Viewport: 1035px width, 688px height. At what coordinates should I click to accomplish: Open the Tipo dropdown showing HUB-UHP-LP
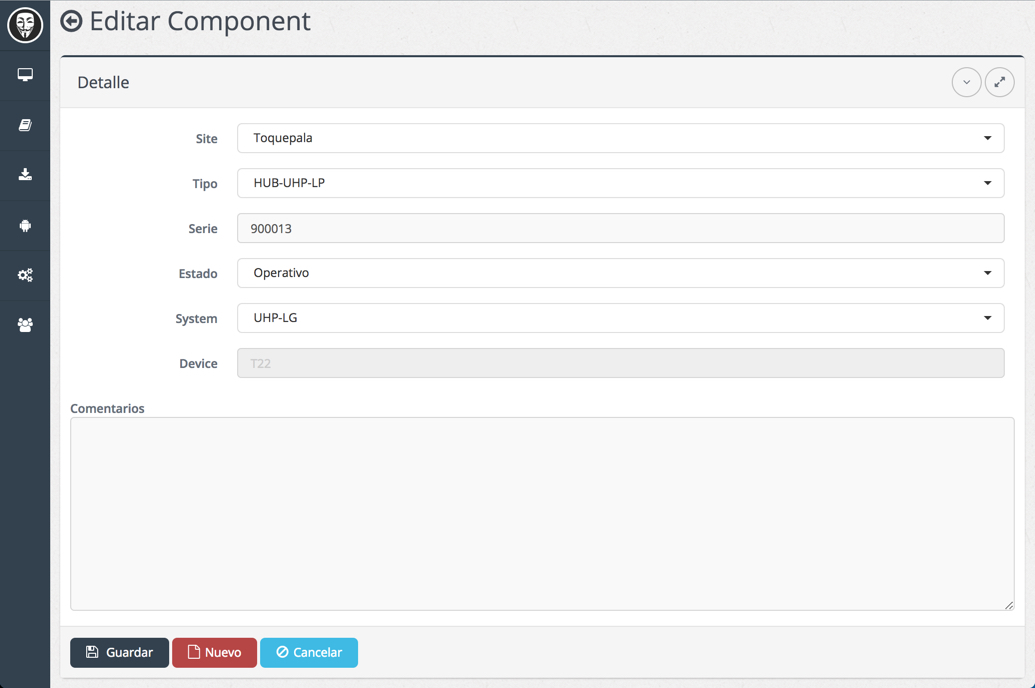[x=620, y=183]
